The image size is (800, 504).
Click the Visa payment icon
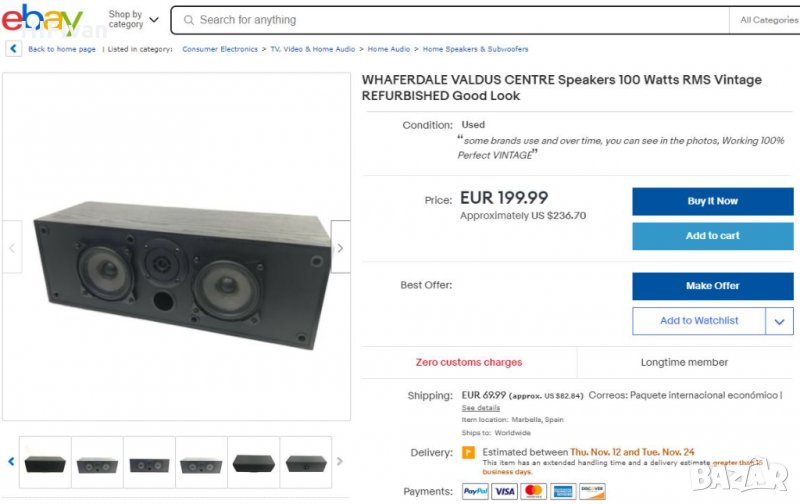point(505,491)
